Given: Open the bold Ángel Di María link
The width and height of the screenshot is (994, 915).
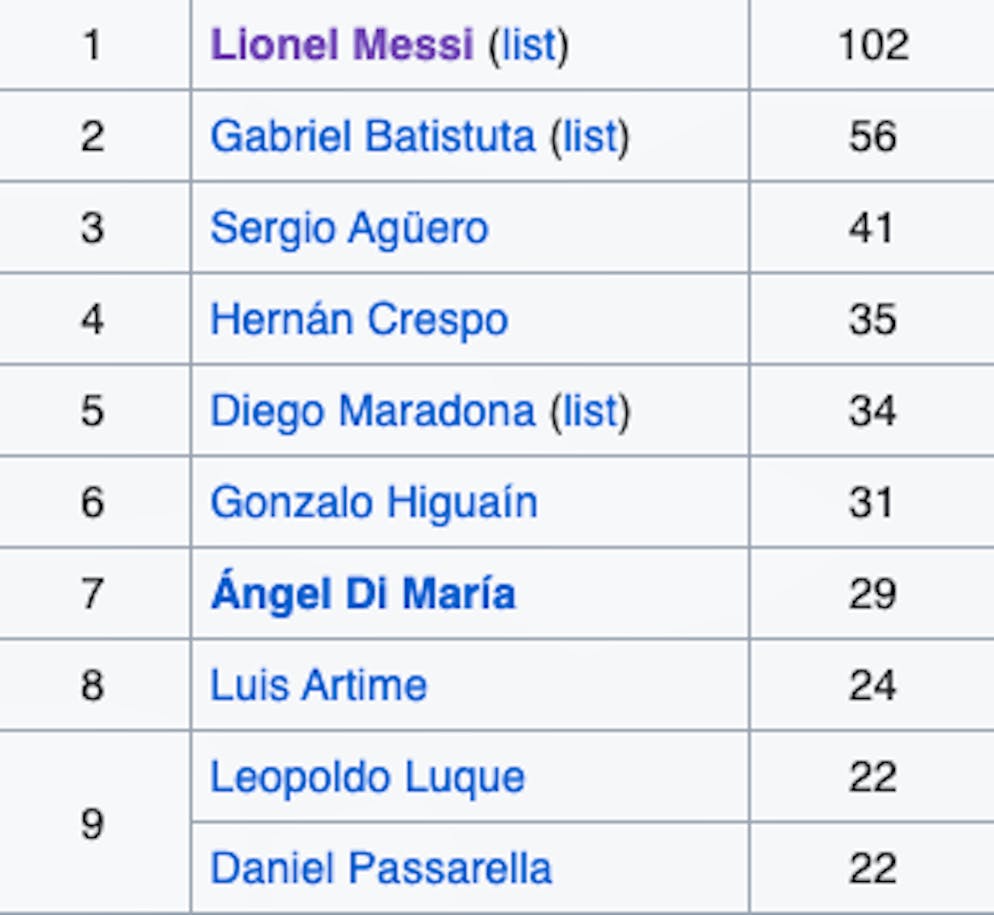Looking at the screenshot, I should point(363,594).
